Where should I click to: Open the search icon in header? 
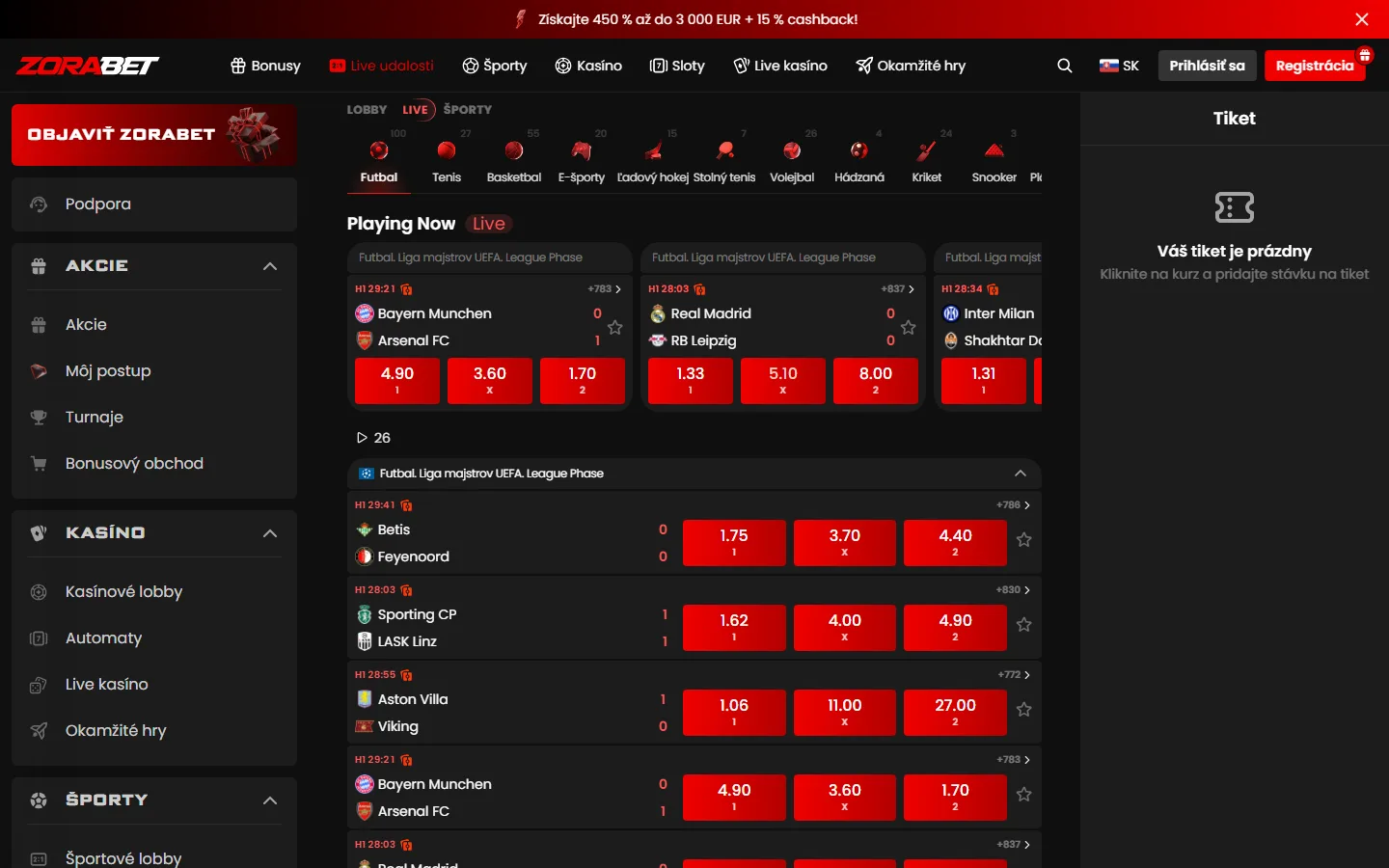click(1065, 66)
